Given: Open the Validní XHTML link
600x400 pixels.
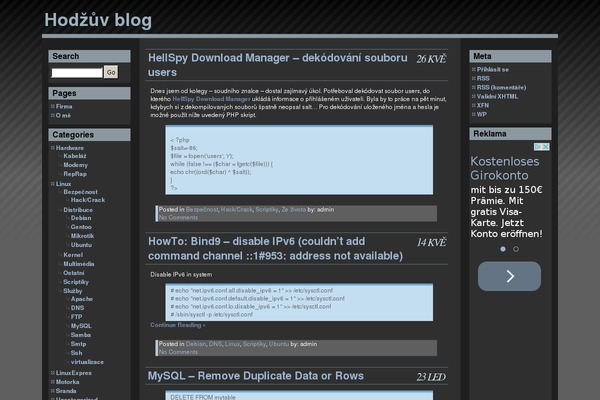Looking at the screenshot, I should tap(497, 96).
